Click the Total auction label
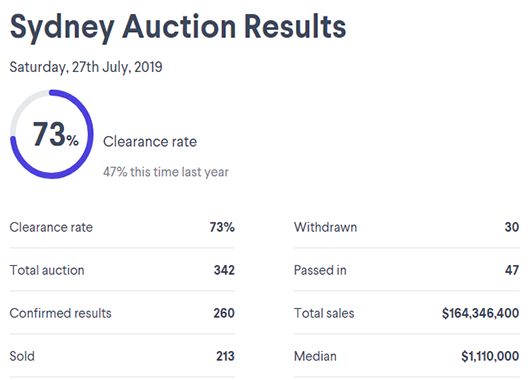Screen dimensions: 531x380 pos(47,270)
